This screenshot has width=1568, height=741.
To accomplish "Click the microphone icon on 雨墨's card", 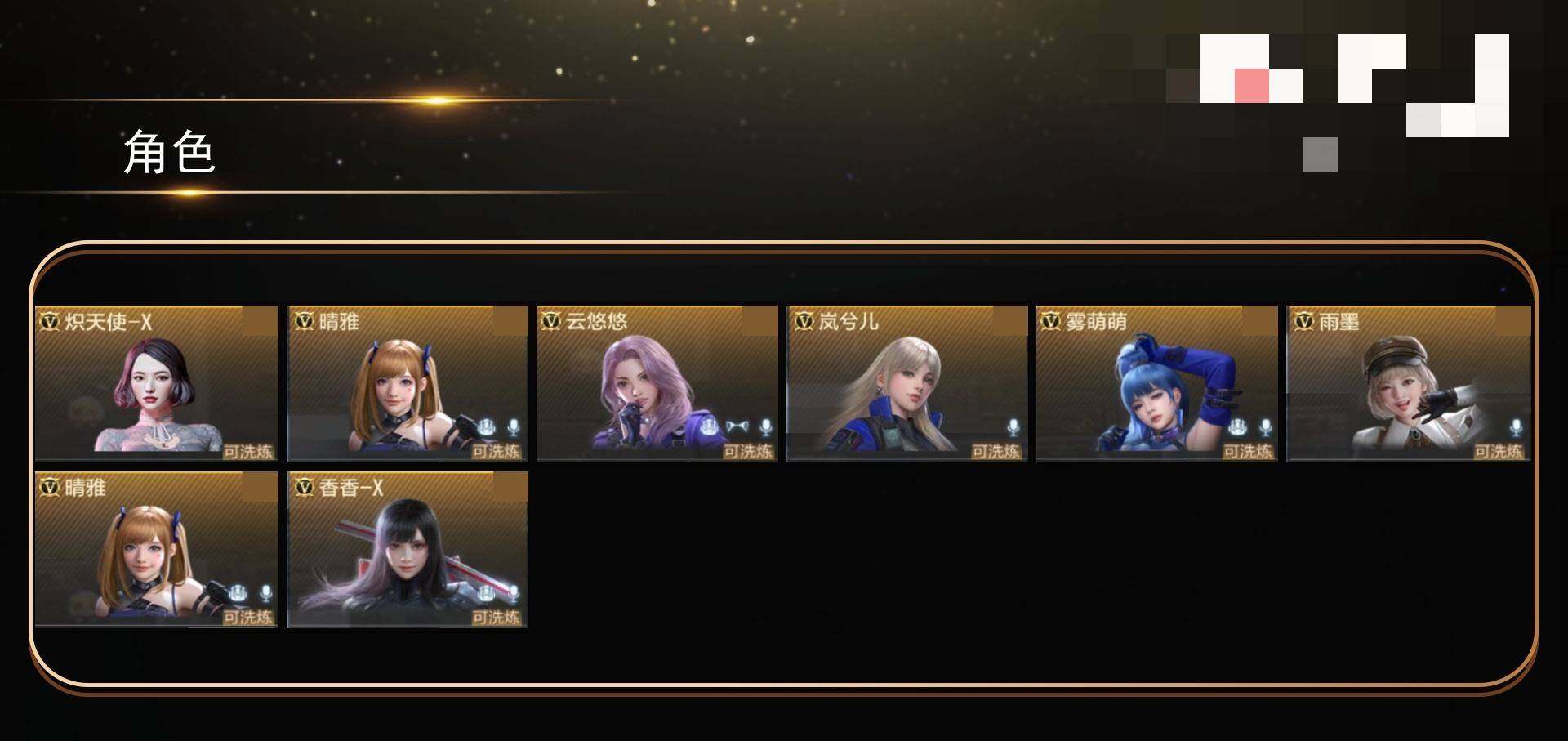I will click(x=1516, y=426).
